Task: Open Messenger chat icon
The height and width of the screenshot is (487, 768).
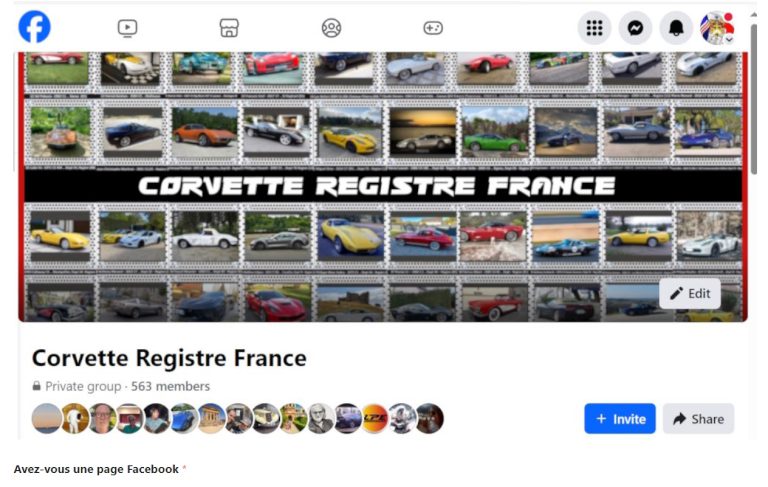Action: coord(635,28)
